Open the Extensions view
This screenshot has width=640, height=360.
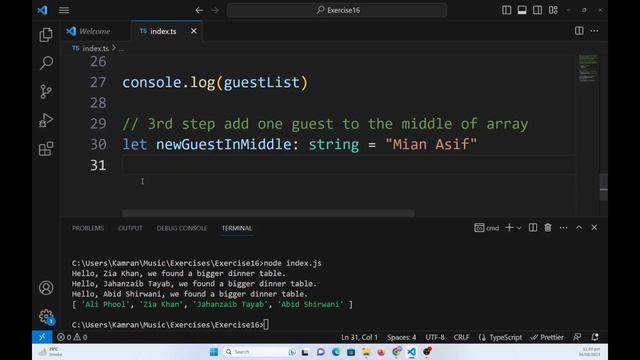pyautogui.click(x=46, y=149)
